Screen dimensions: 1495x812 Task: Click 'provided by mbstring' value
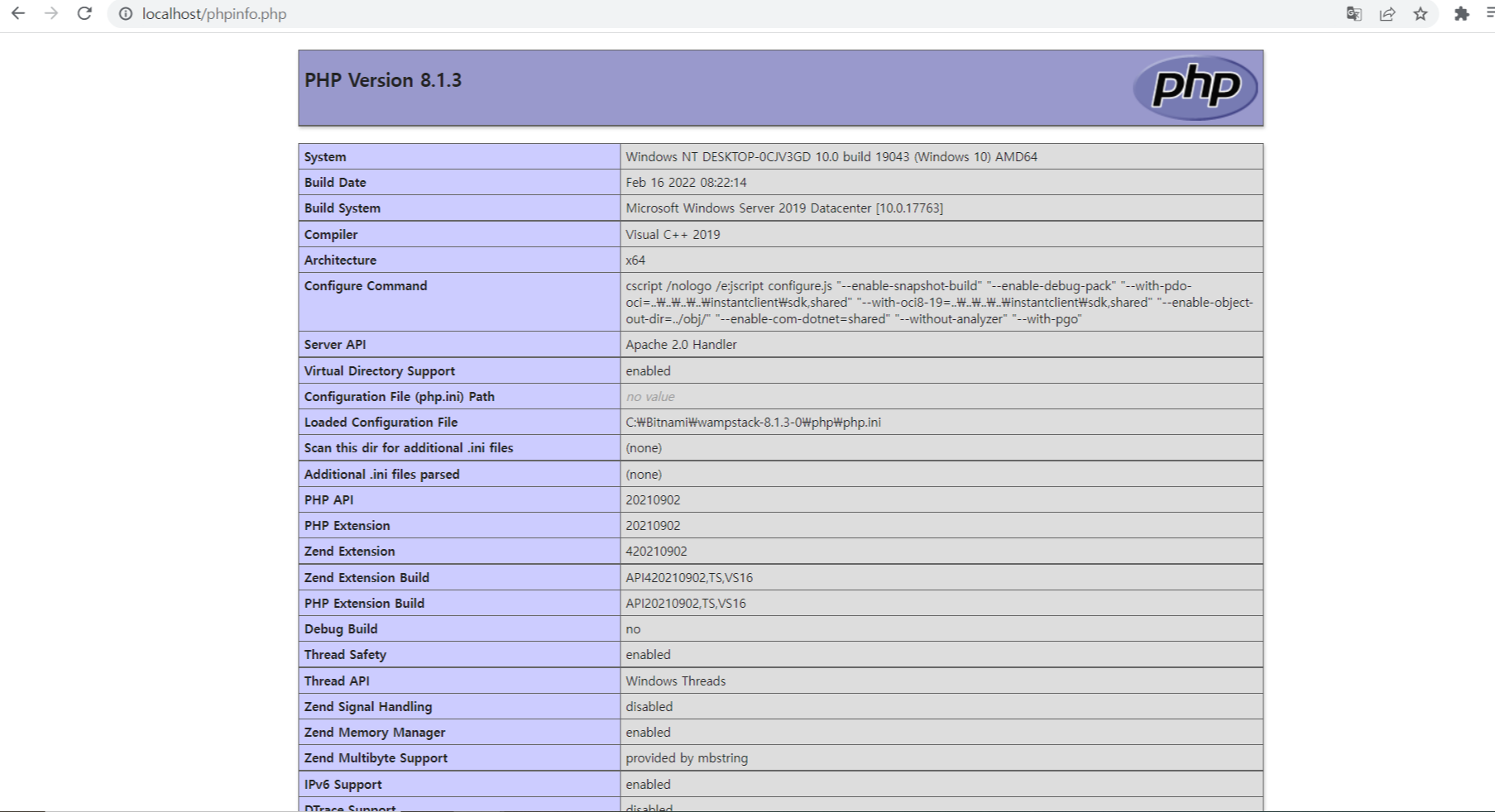pos(687,758)
